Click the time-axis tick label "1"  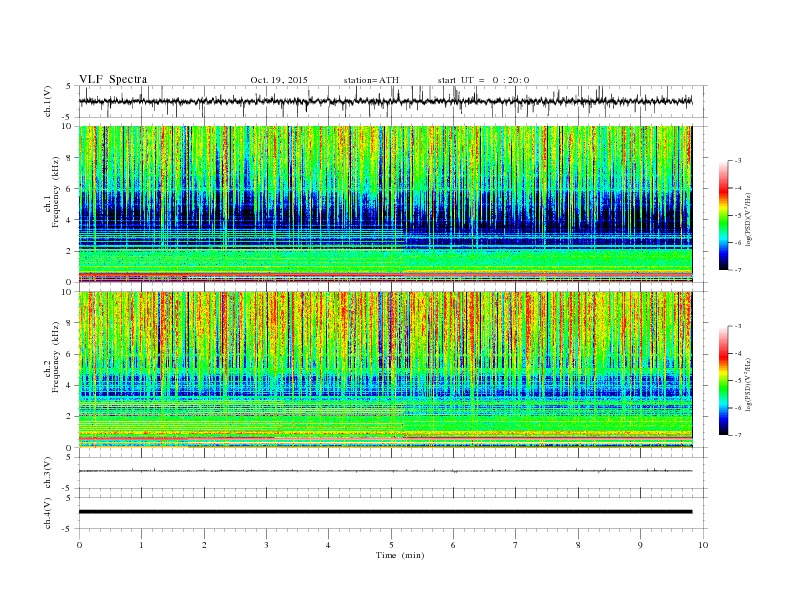[x=141, y=545]
